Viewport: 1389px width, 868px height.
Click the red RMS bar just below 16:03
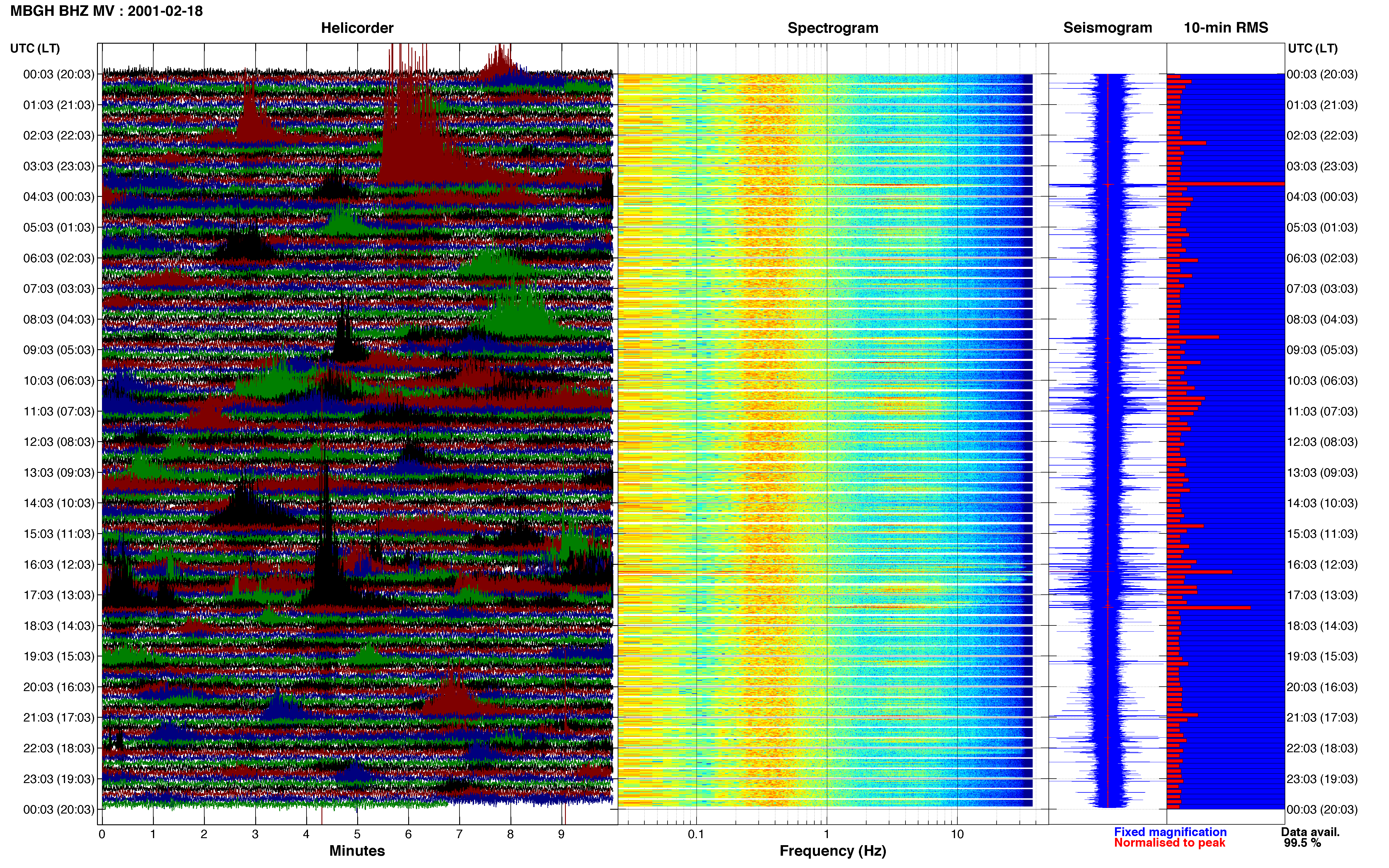[1199, 572]
